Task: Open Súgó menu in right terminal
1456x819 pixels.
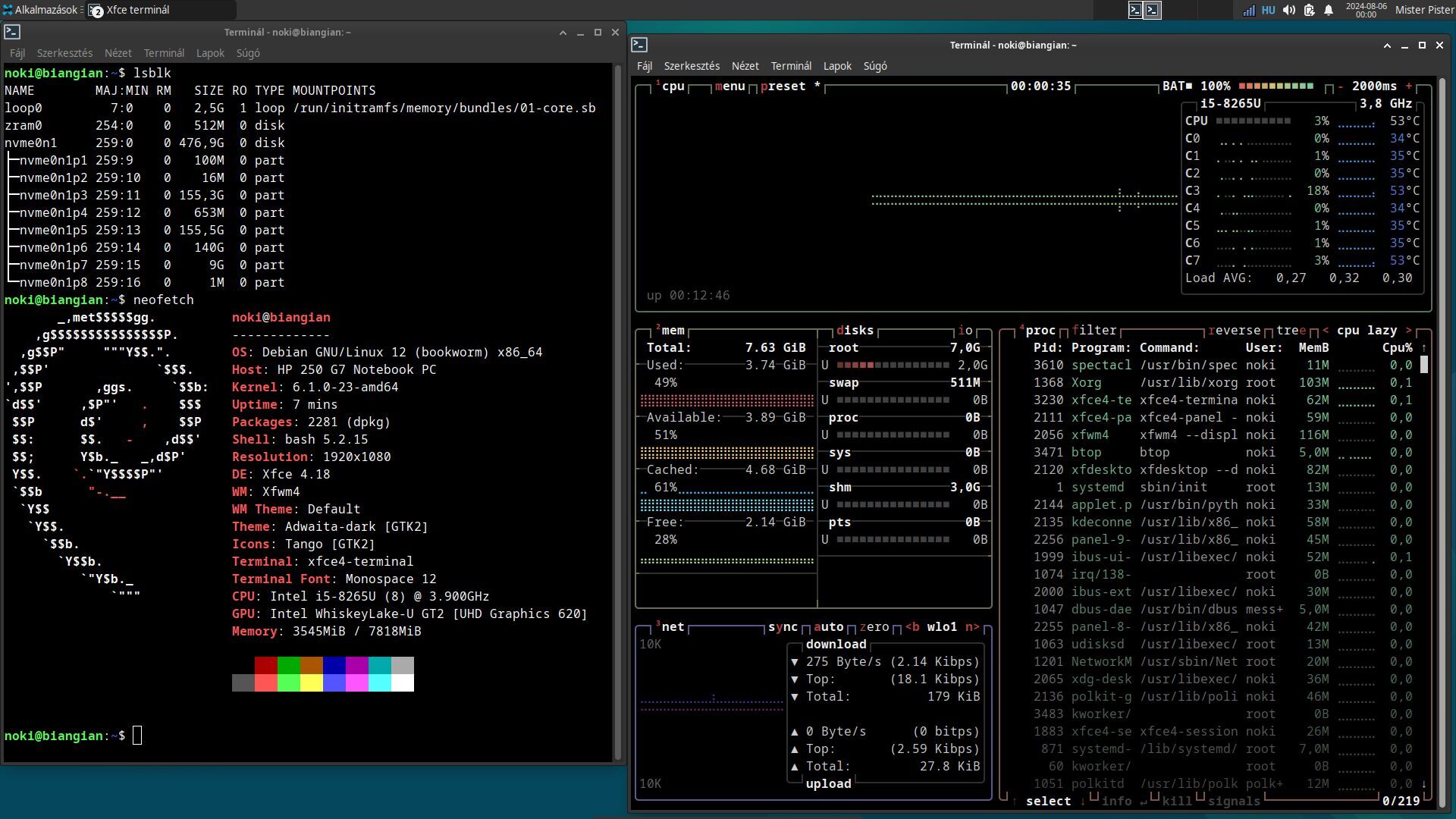Action: pos(875,66)
